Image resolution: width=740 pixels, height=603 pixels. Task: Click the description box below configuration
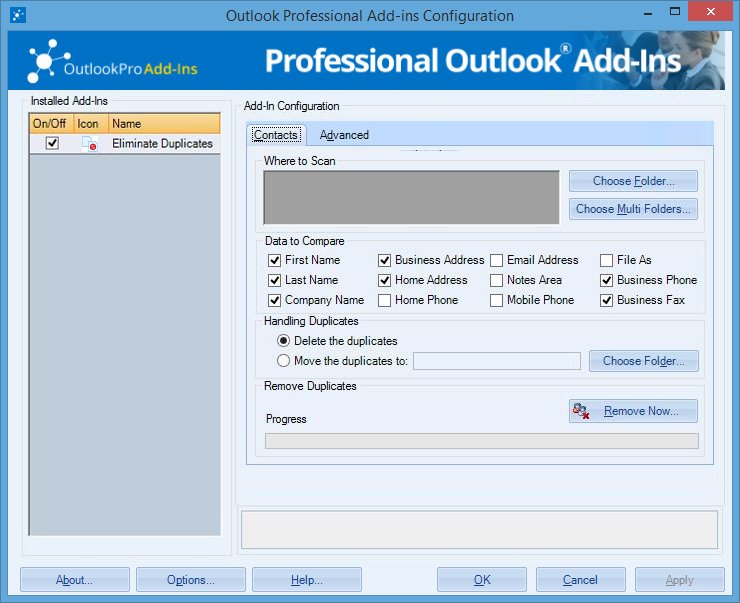point(479,529)
